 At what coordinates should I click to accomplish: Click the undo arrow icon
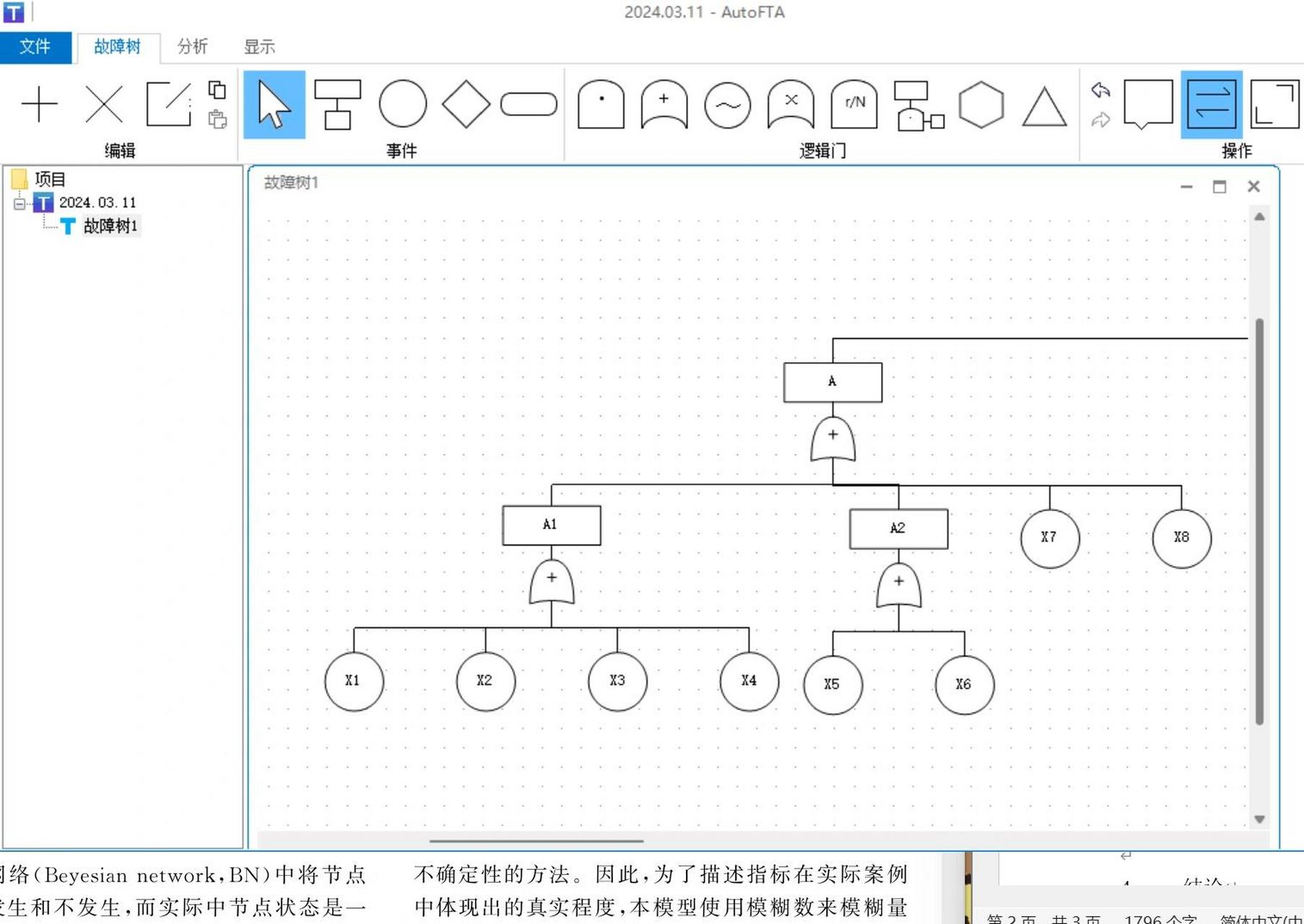point(1100,90)
